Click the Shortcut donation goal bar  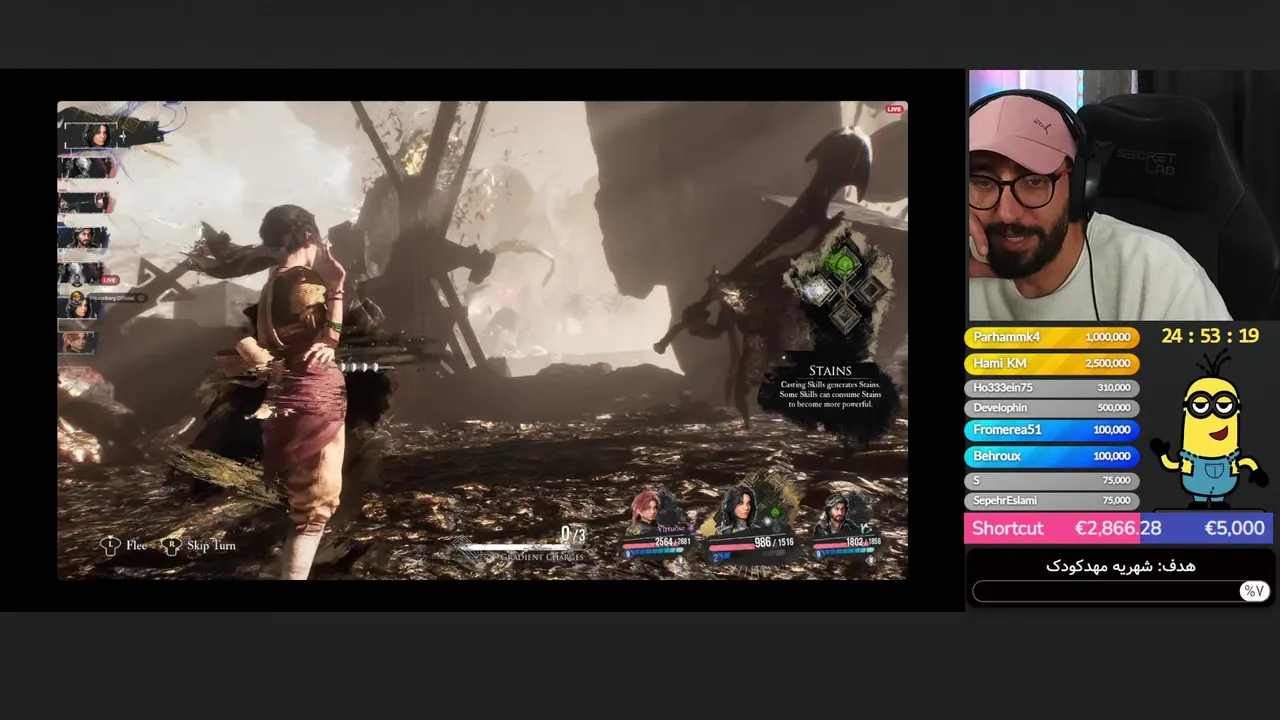1118,528
